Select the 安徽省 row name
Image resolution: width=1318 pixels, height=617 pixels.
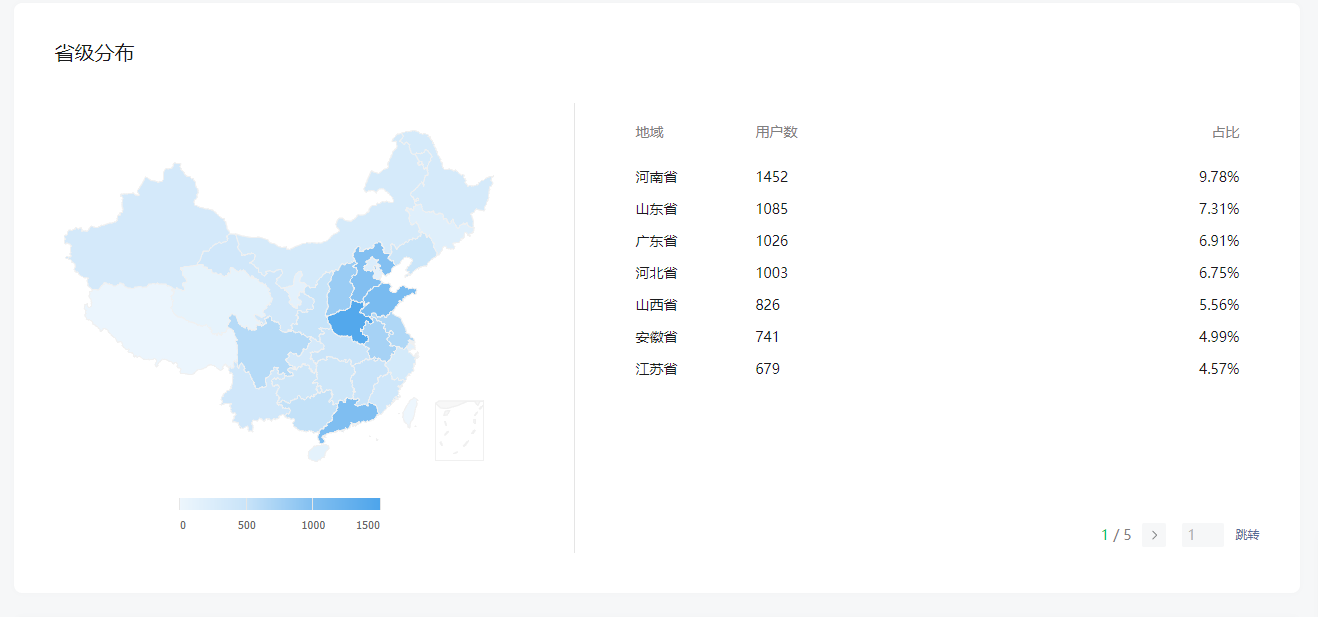coord(656,337)
